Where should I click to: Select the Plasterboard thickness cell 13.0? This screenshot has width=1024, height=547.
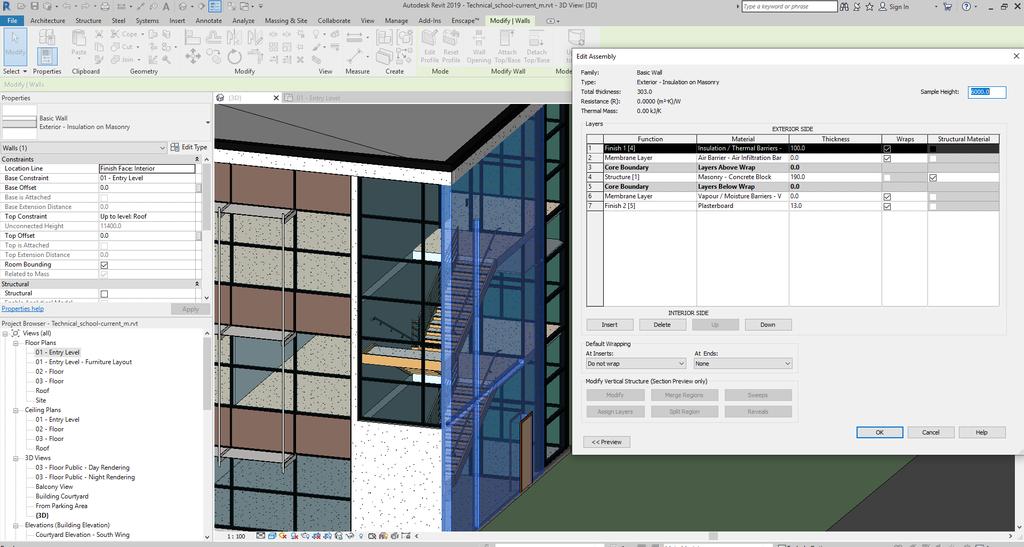pos(835,206)
